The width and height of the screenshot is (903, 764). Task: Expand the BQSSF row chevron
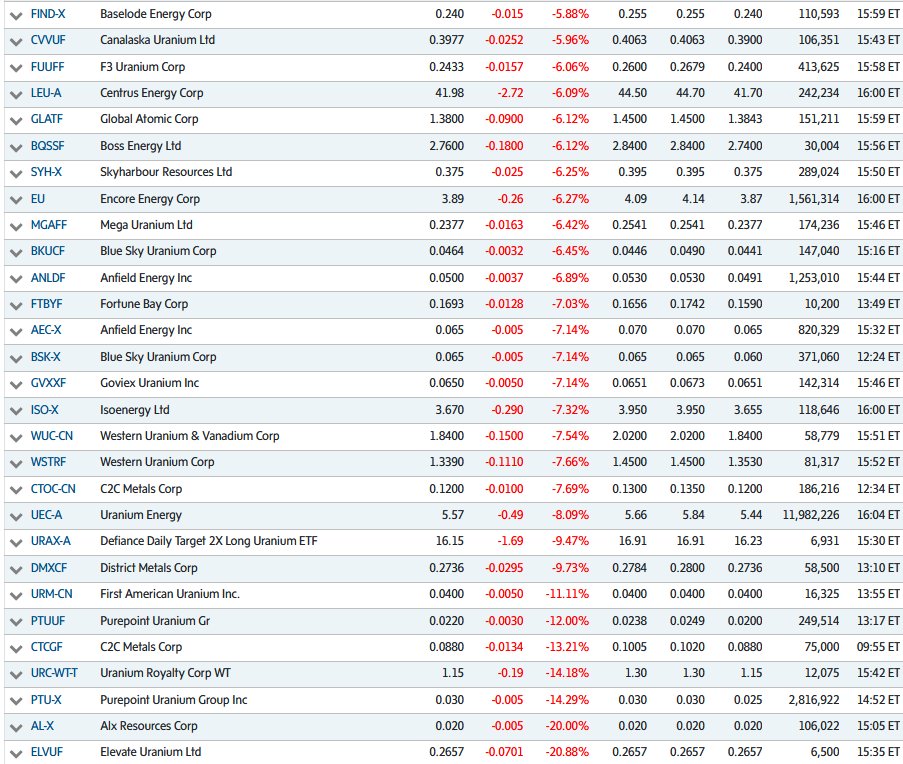point(16,147)
